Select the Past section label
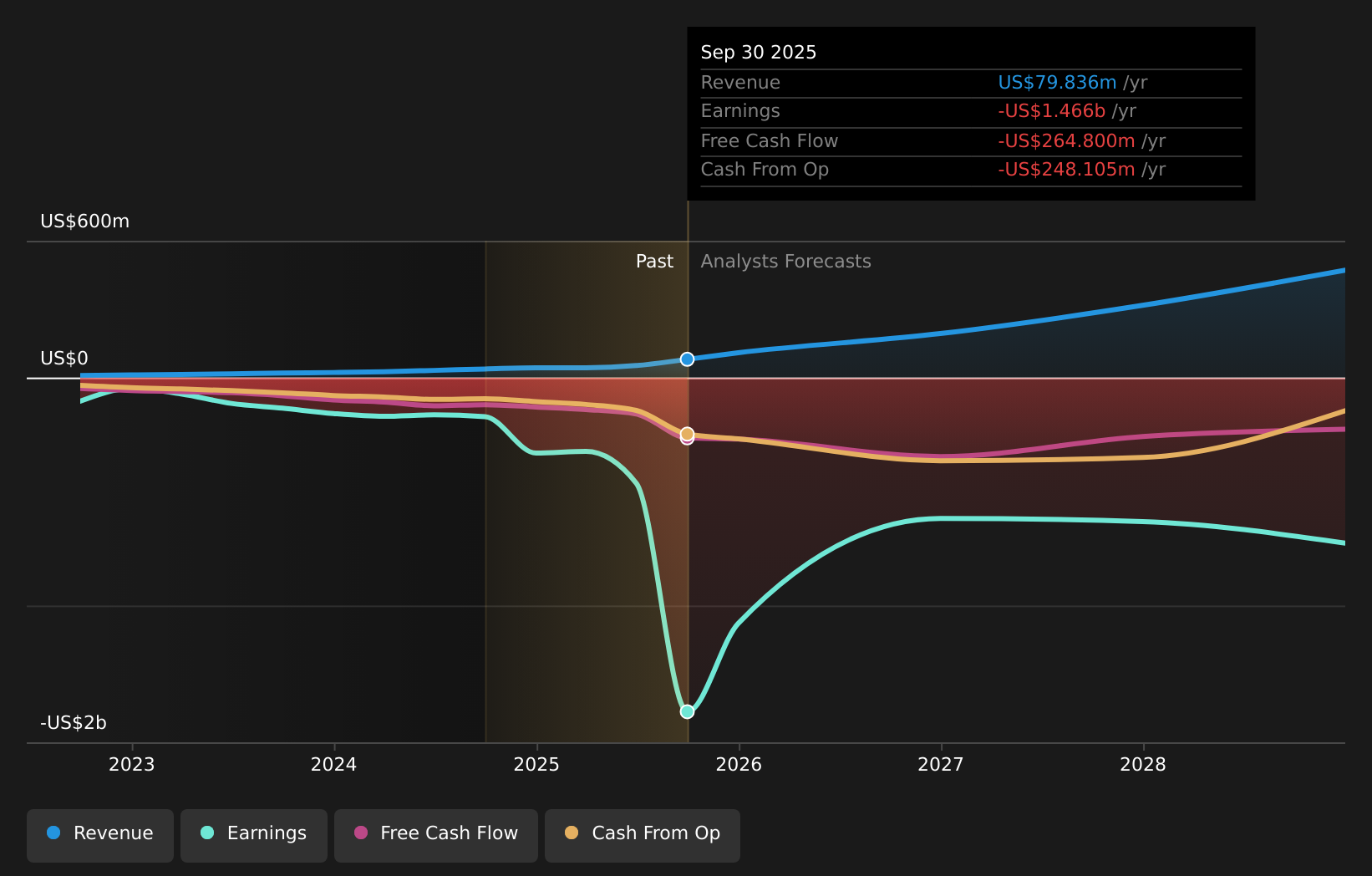 [654, 262]
